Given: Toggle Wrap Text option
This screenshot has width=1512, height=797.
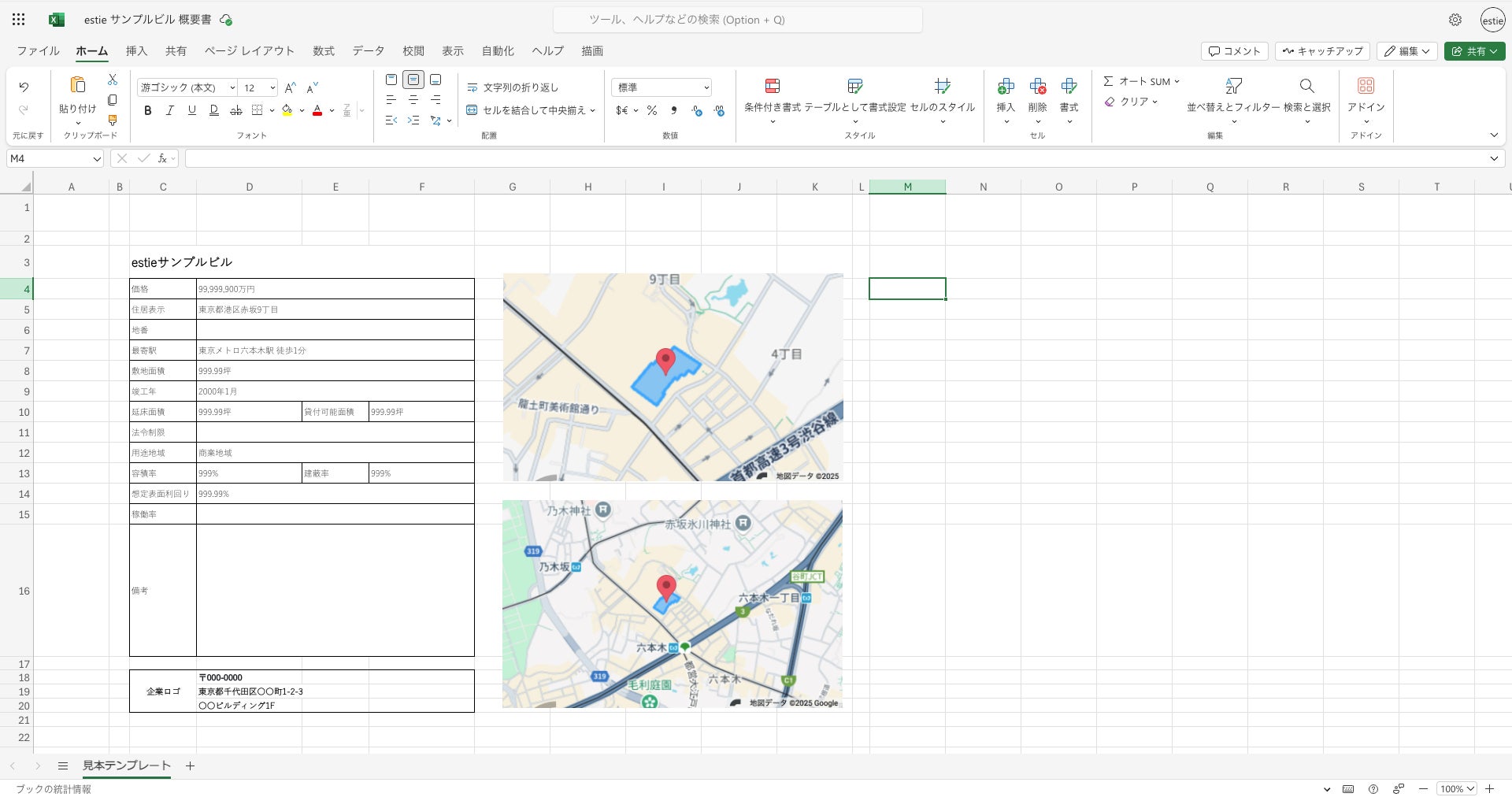Looking at the screenshot, I should (513, 87).
